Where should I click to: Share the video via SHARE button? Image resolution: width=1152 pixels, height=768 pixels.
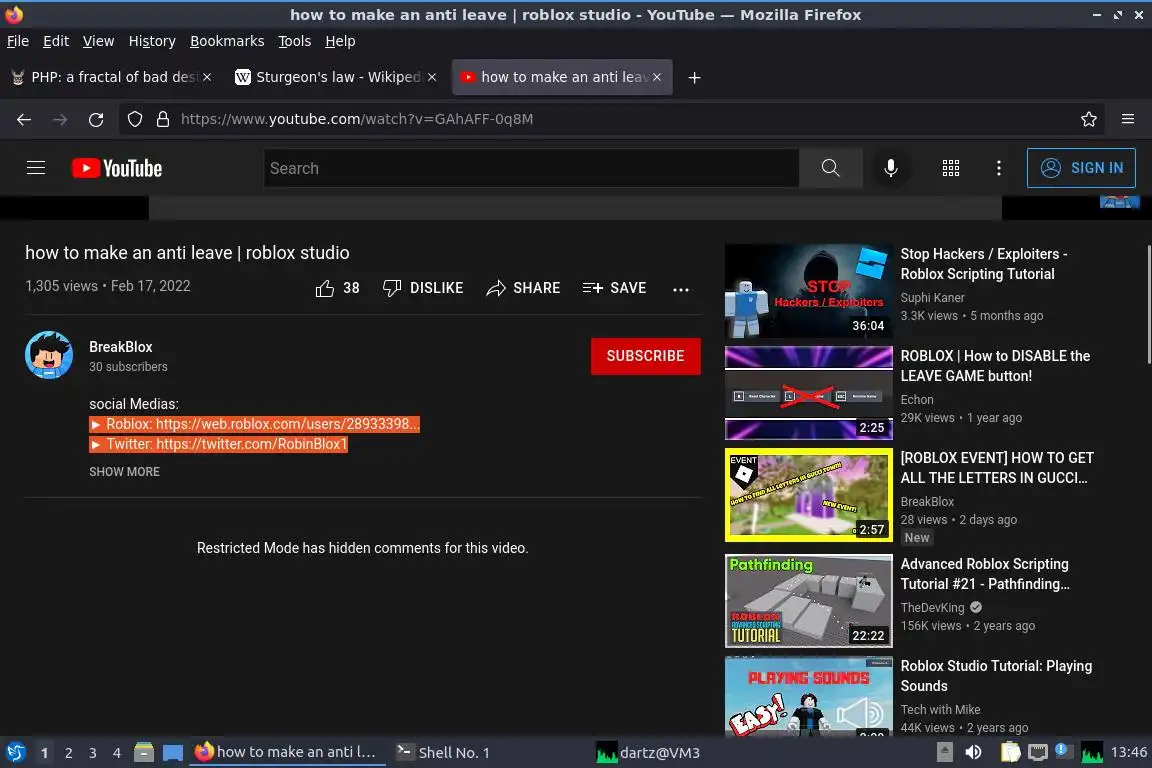(523, 288)
